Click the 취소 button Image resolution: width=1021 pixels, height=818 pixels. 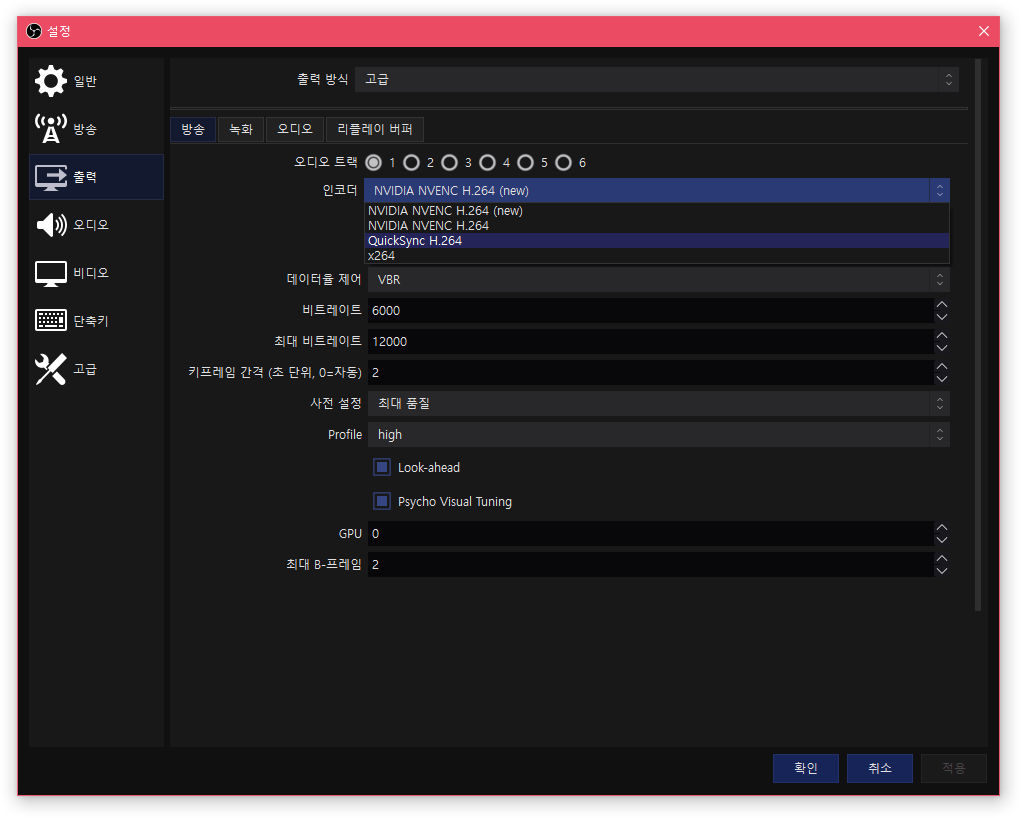[879, 768]
